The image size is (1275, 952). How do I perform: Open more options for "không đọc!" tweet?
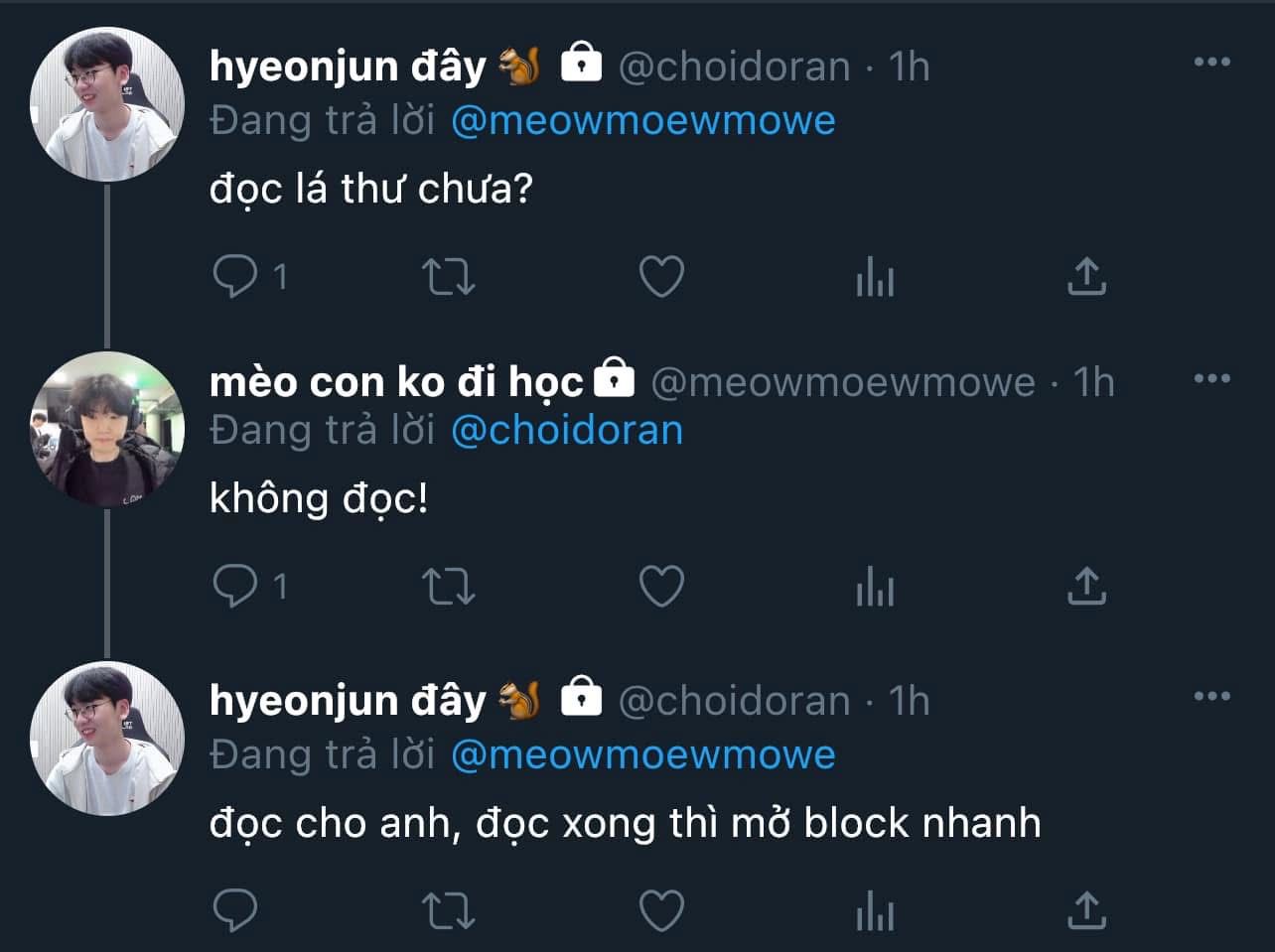point(1211,378)
